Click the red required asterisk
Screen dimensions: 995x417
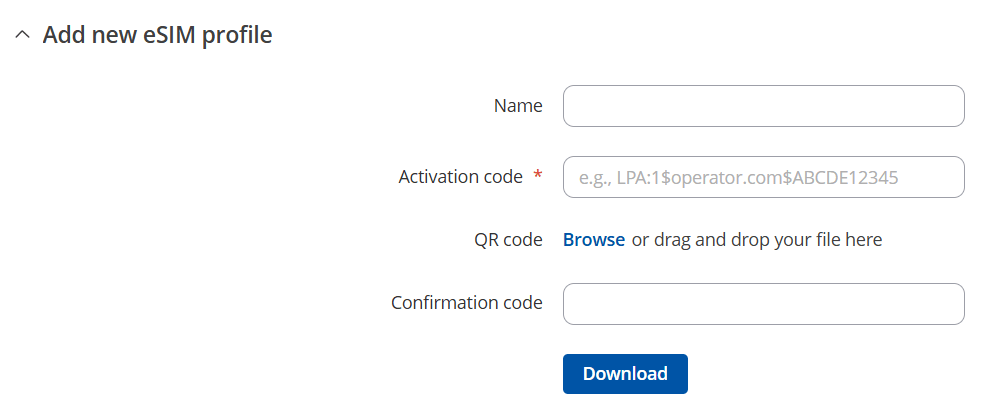538,177
